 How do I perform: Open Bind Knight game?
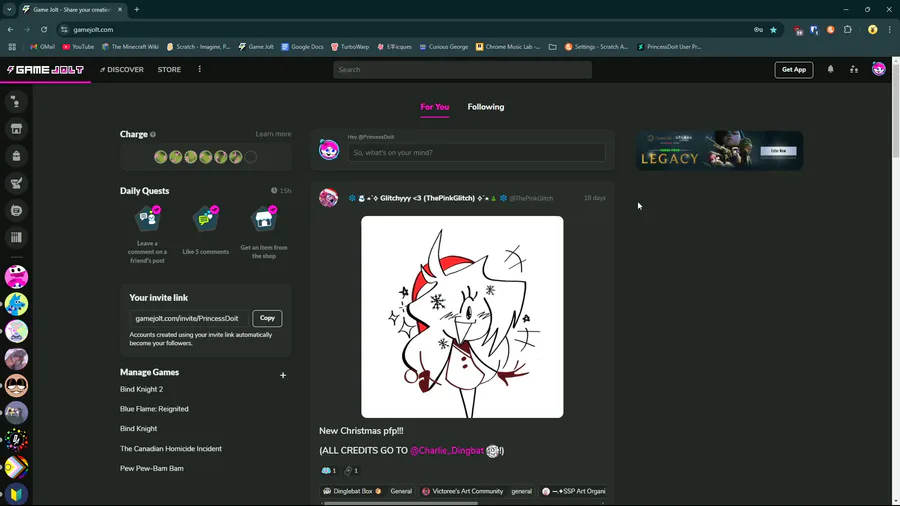[138, 429]
